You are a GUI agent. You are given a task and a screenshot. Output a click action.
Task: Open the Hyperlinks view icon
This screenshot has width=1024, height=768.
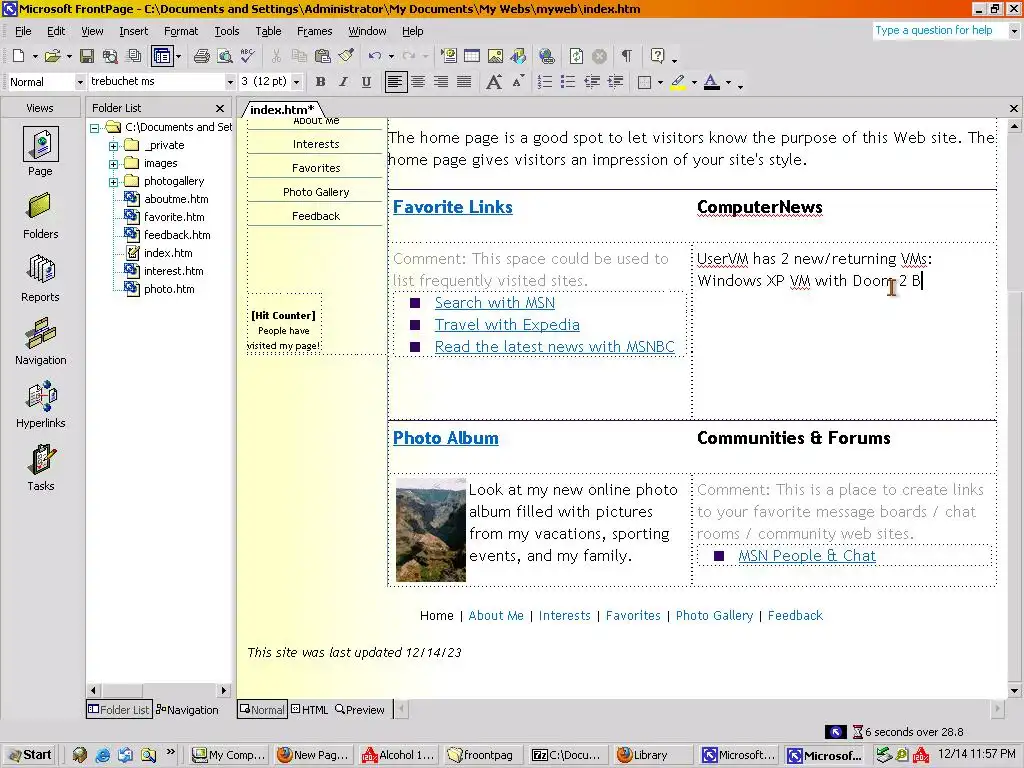[40, 405]
